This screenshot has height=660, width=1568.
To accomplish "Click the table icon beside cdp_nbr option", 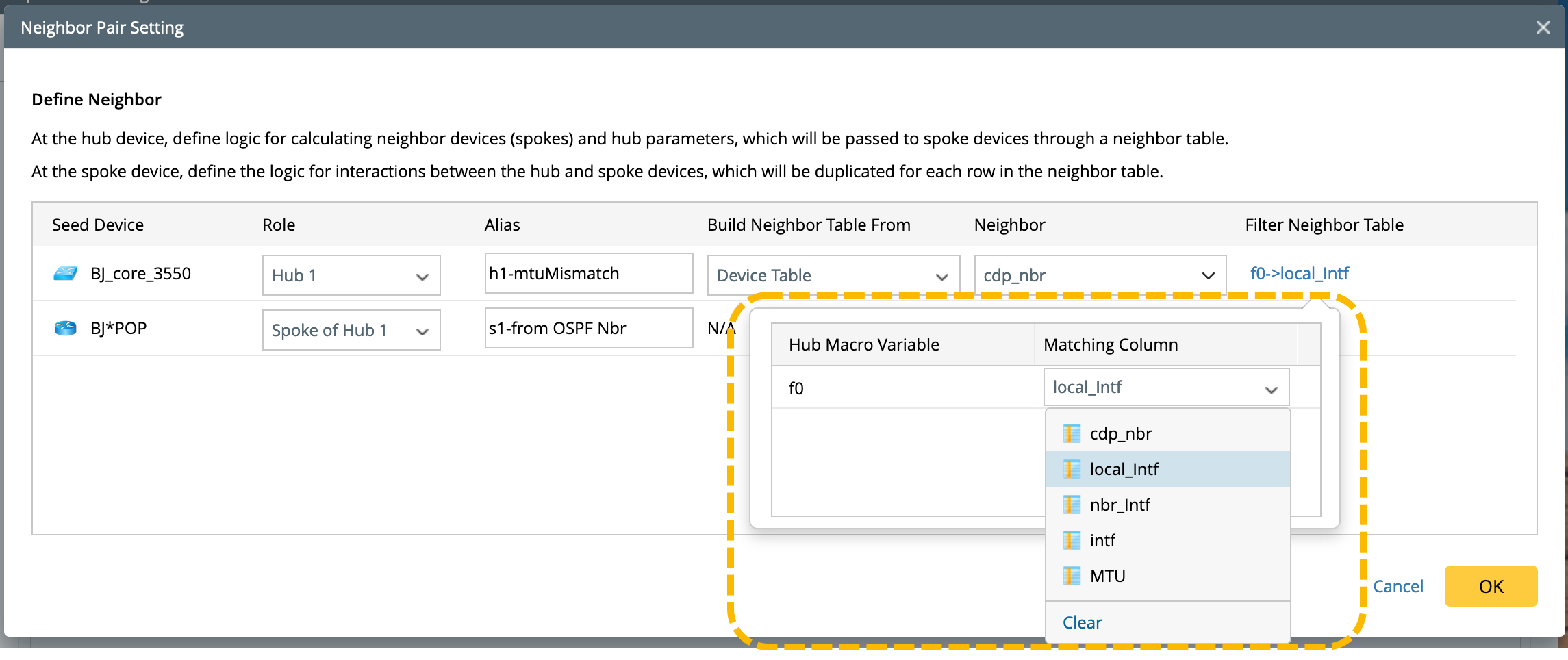I will pos(1072,433).
